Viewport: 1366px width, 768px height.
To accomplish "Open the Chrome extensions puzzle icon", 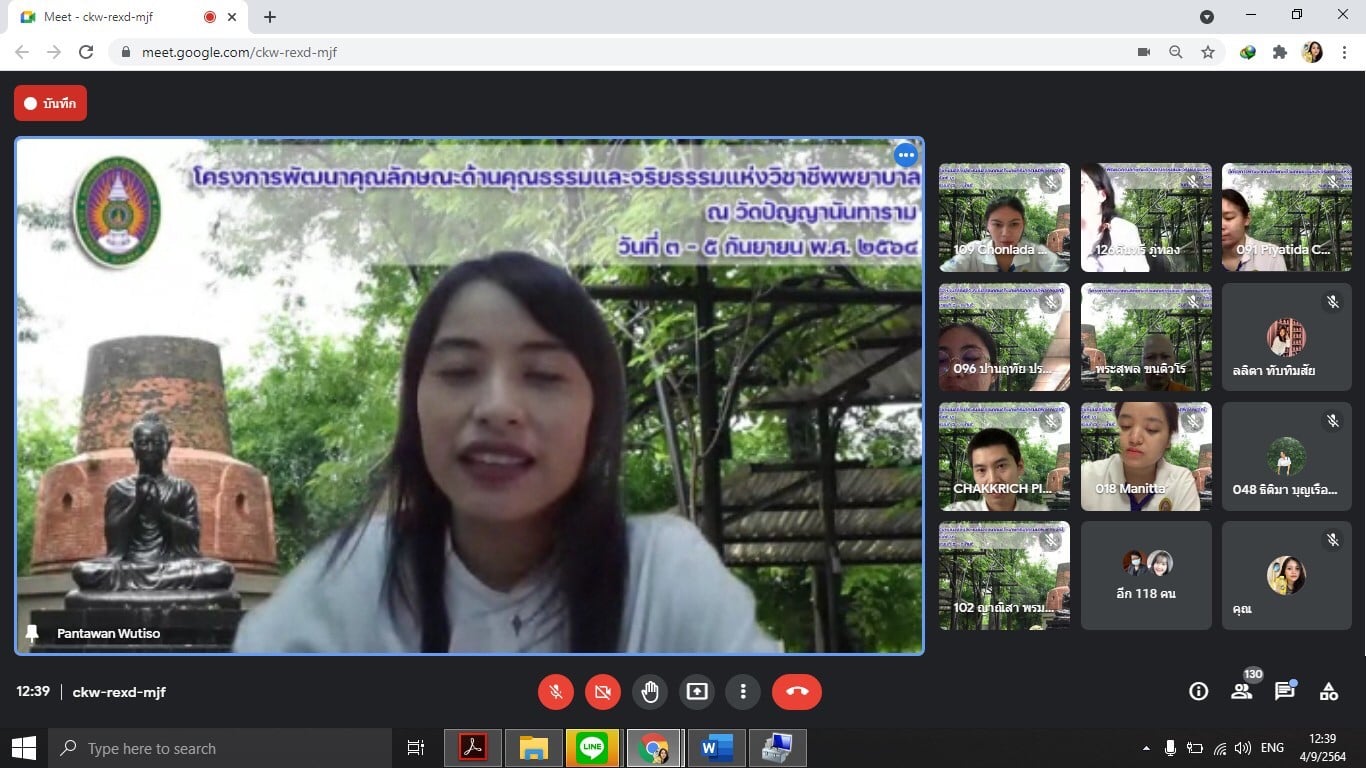I will click(x=1279, y=52).
